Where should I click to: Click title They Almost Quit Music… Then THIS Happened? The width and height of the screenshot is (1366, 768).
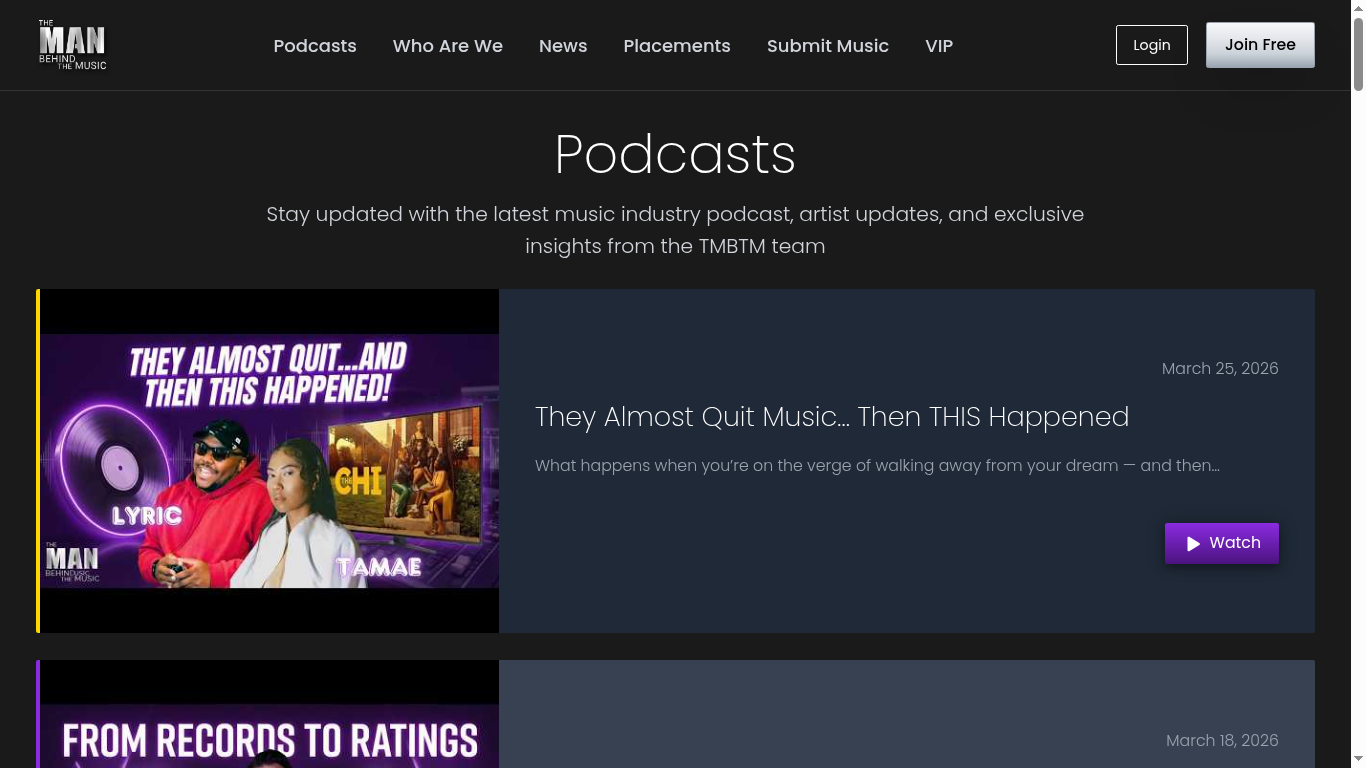[x=832, y=417]
